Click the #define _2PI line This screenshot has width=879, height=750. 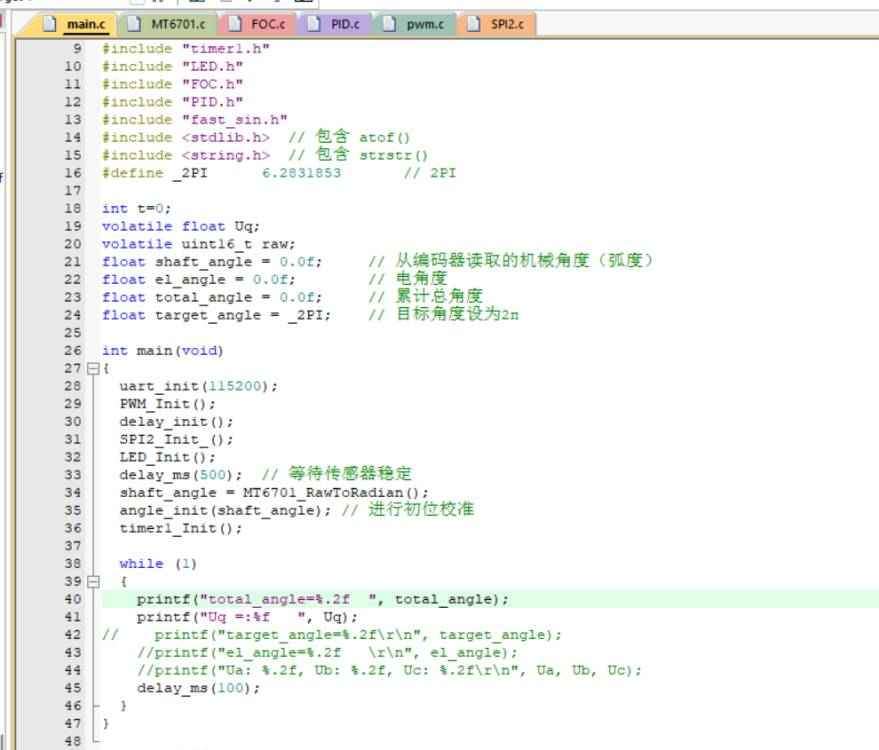point(221,173)
